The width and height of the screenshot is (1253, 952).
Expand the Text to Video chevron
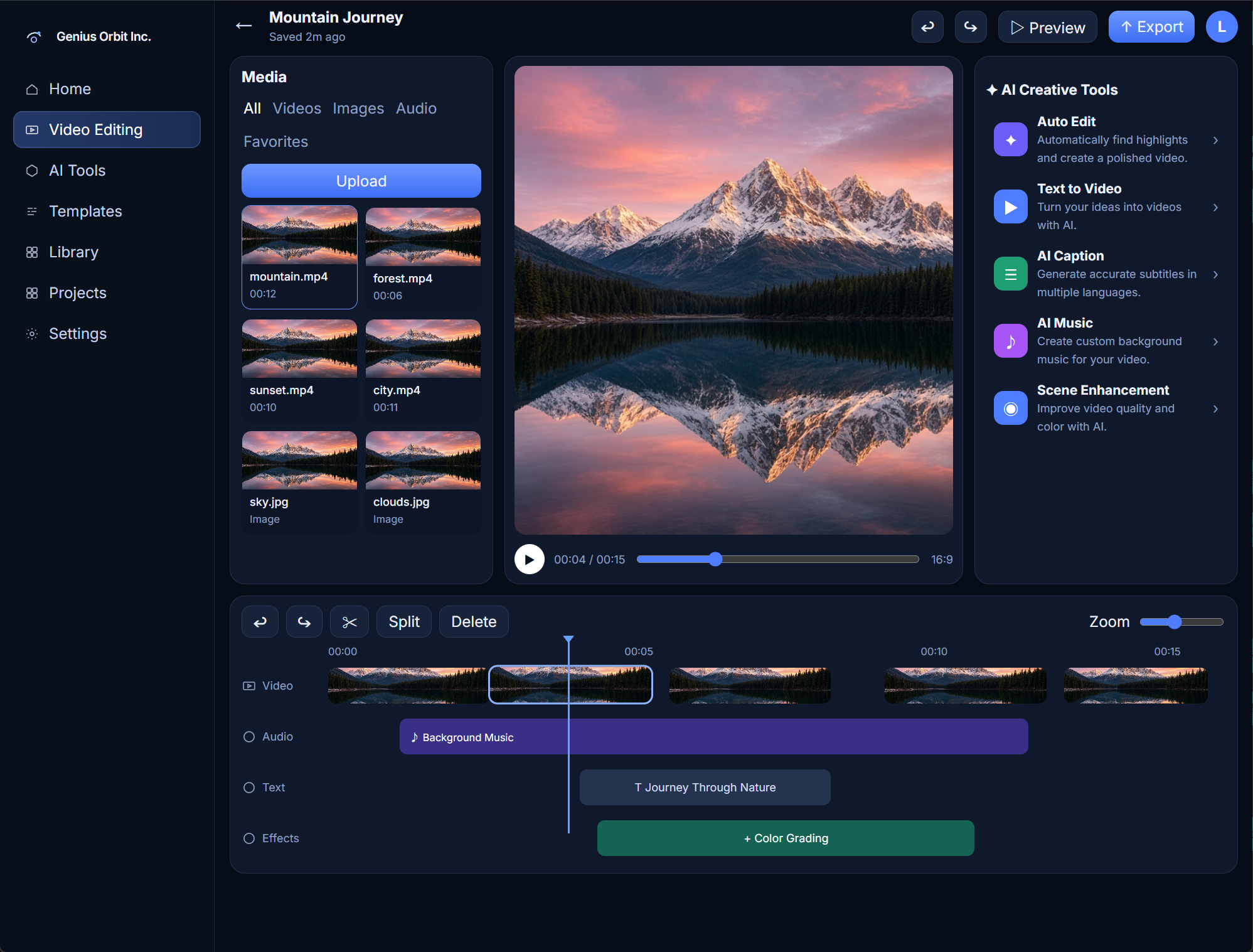point(1215,207)
